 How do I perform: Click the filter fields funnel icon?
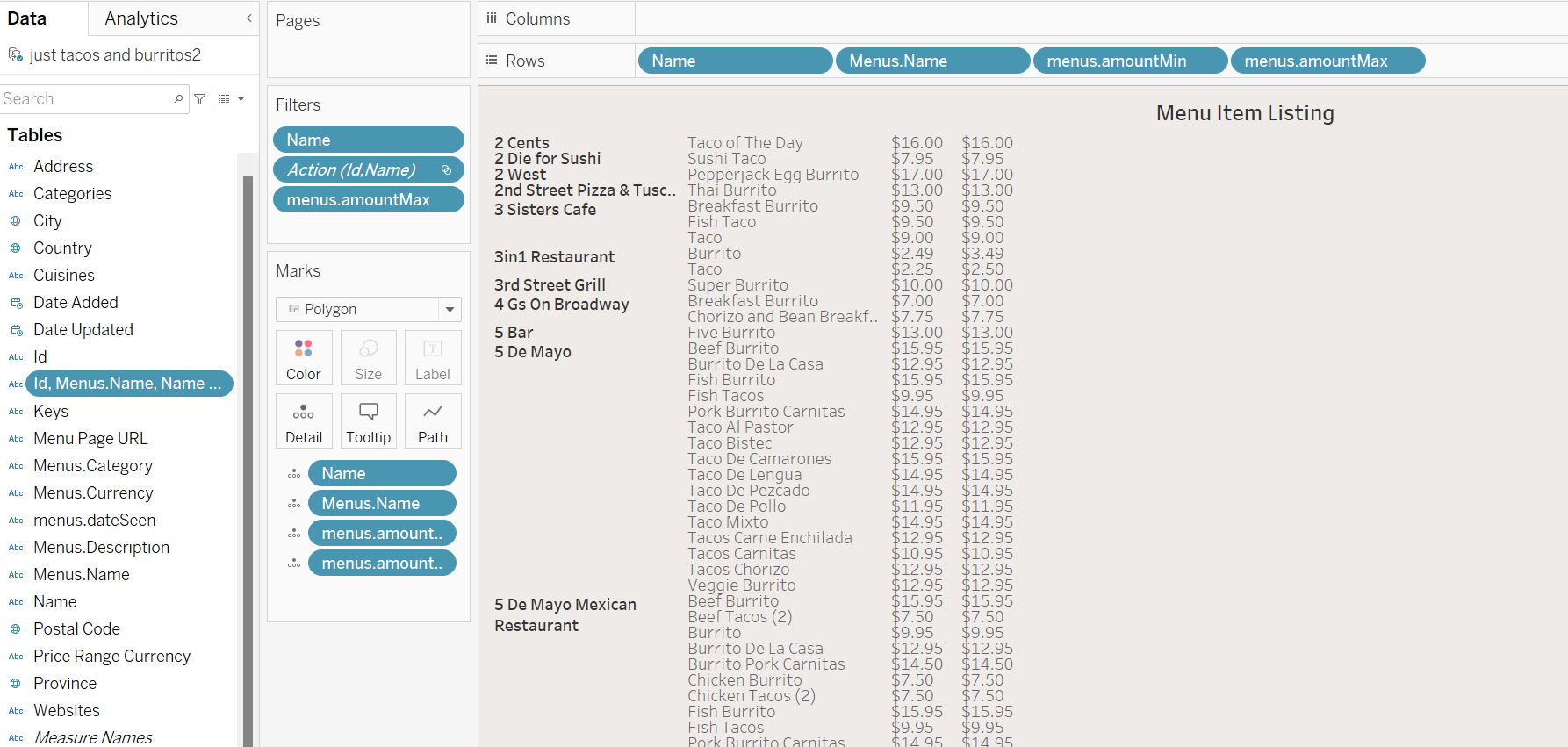coord(200,99)
